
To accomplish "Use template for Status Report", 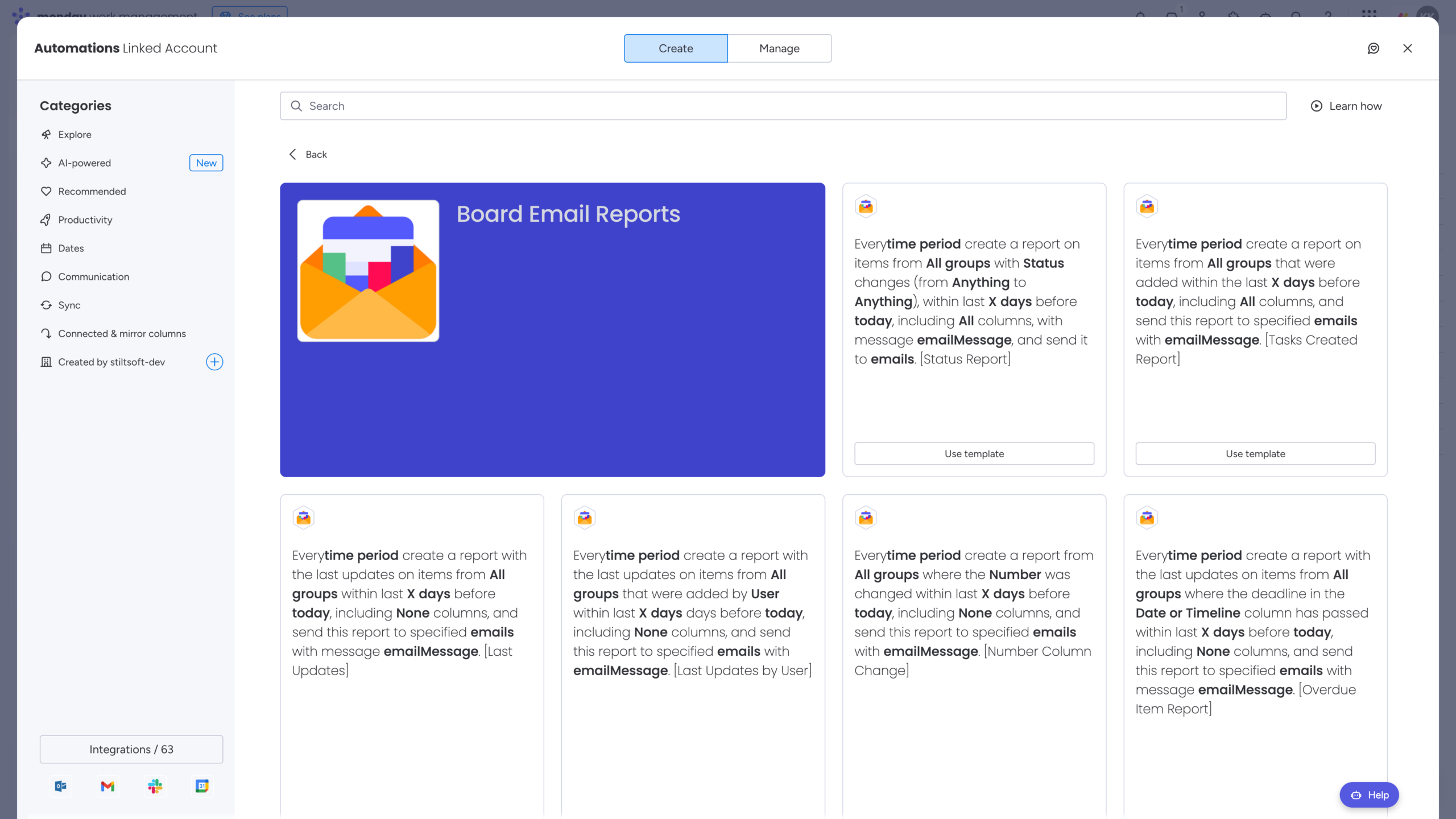I will (x=974, y=454).
